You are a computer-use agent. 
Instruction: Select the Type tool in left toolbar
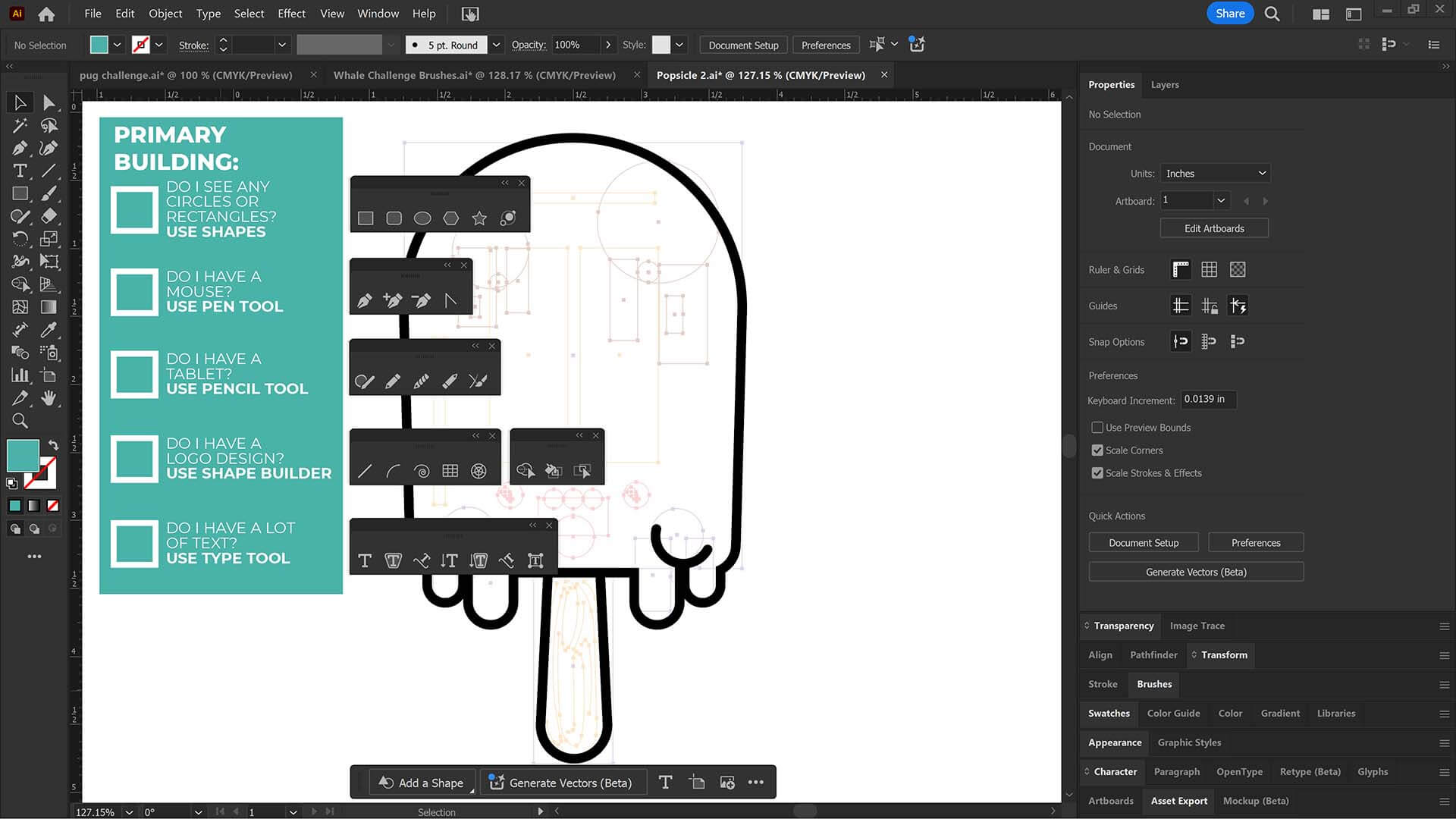(20, 171)
